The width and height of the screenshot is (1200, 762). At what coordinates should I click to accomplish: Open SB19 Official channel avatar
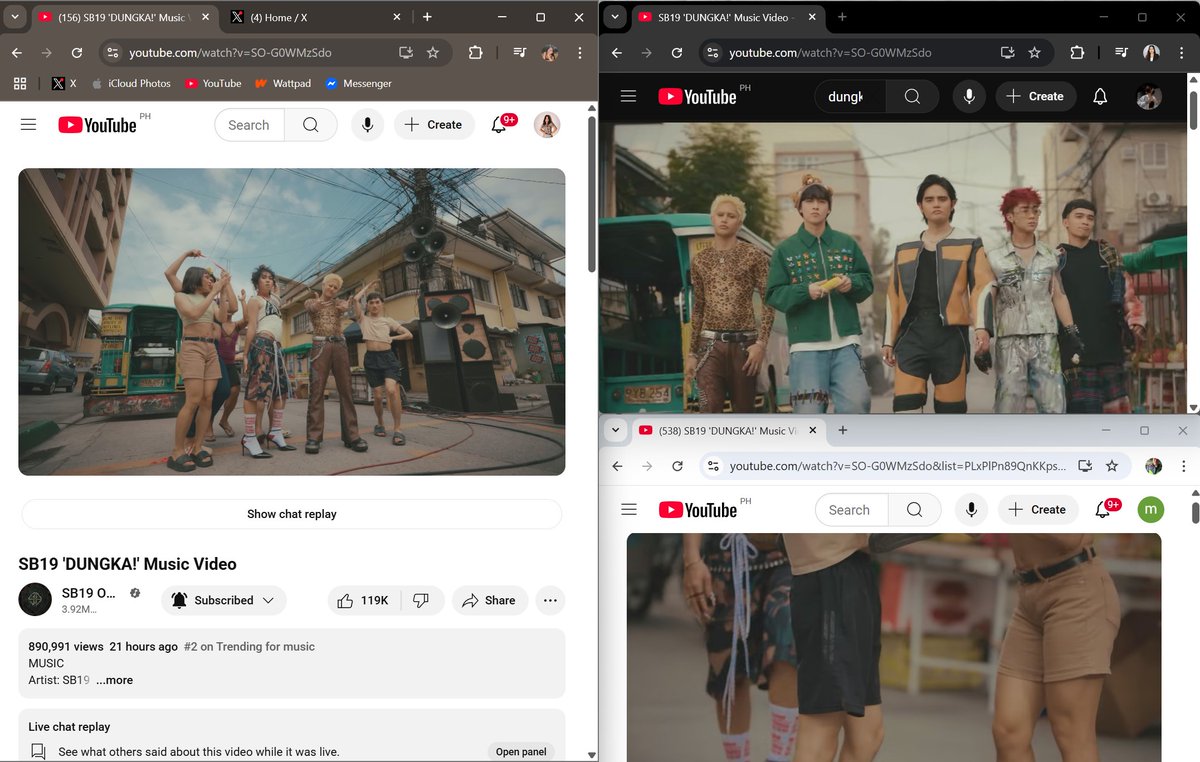coord(35,599)
